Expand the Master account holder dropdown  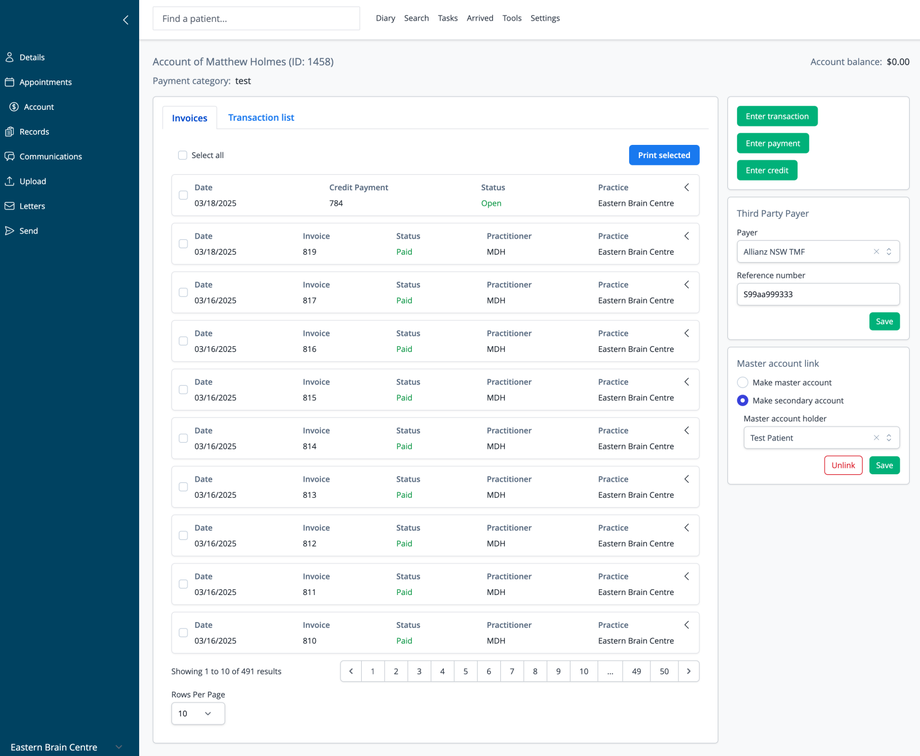coord(889,438)
